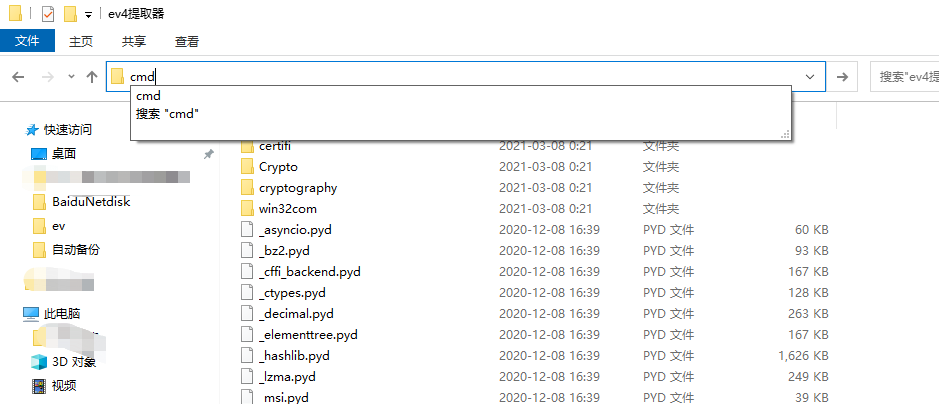The height and width of the screenshot is (404, 939).
Task: Select the _elementtree.pyd file
Action: [x=308, y=335]
